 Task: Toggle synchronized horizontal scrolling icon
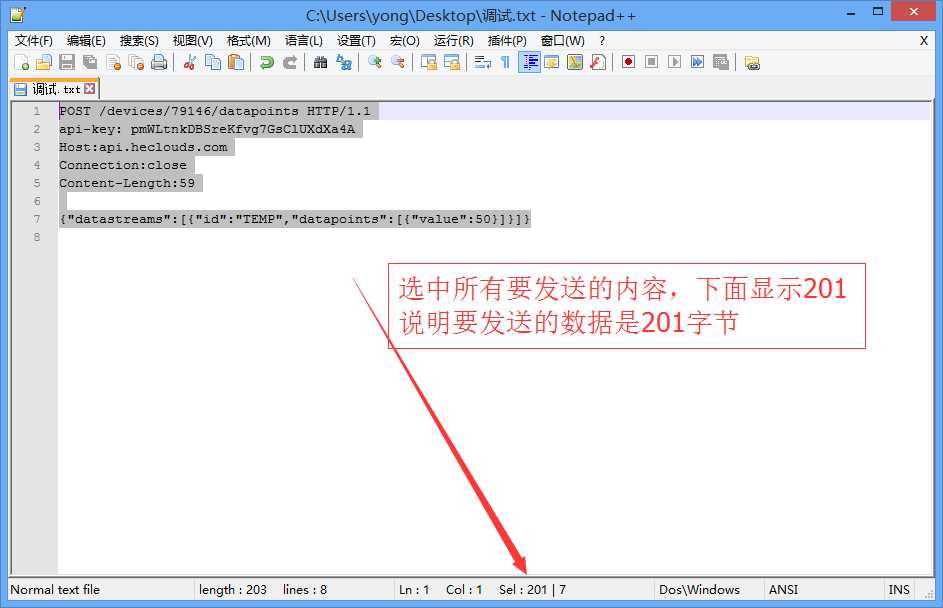point(452,63)
